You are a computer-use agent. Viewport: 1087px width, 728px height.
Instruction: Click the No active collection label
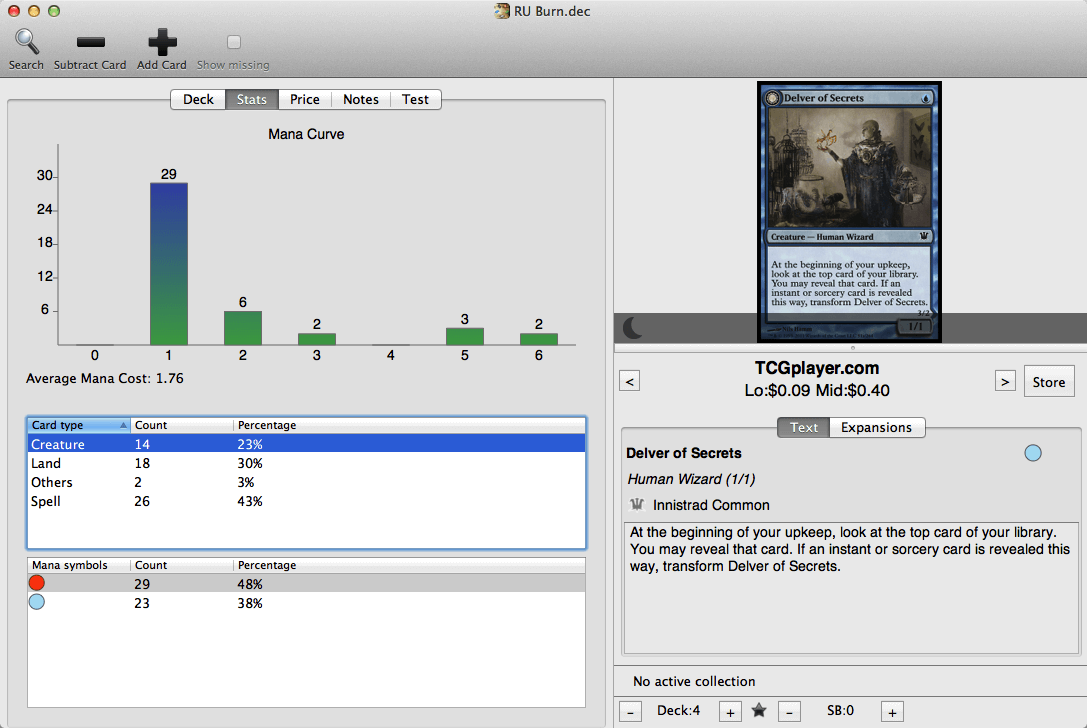pos(694,681)
